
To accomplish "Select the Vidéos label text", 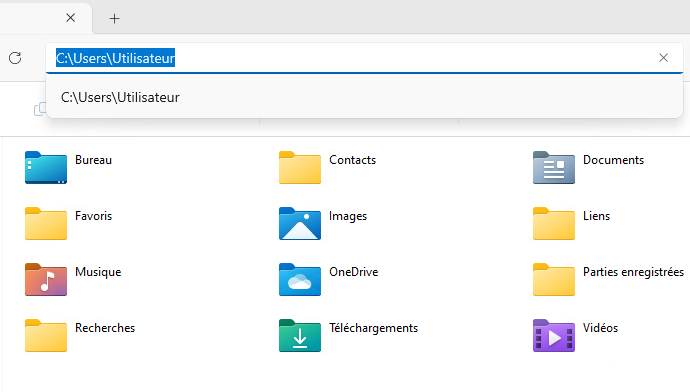I will (x=600, y=328).
